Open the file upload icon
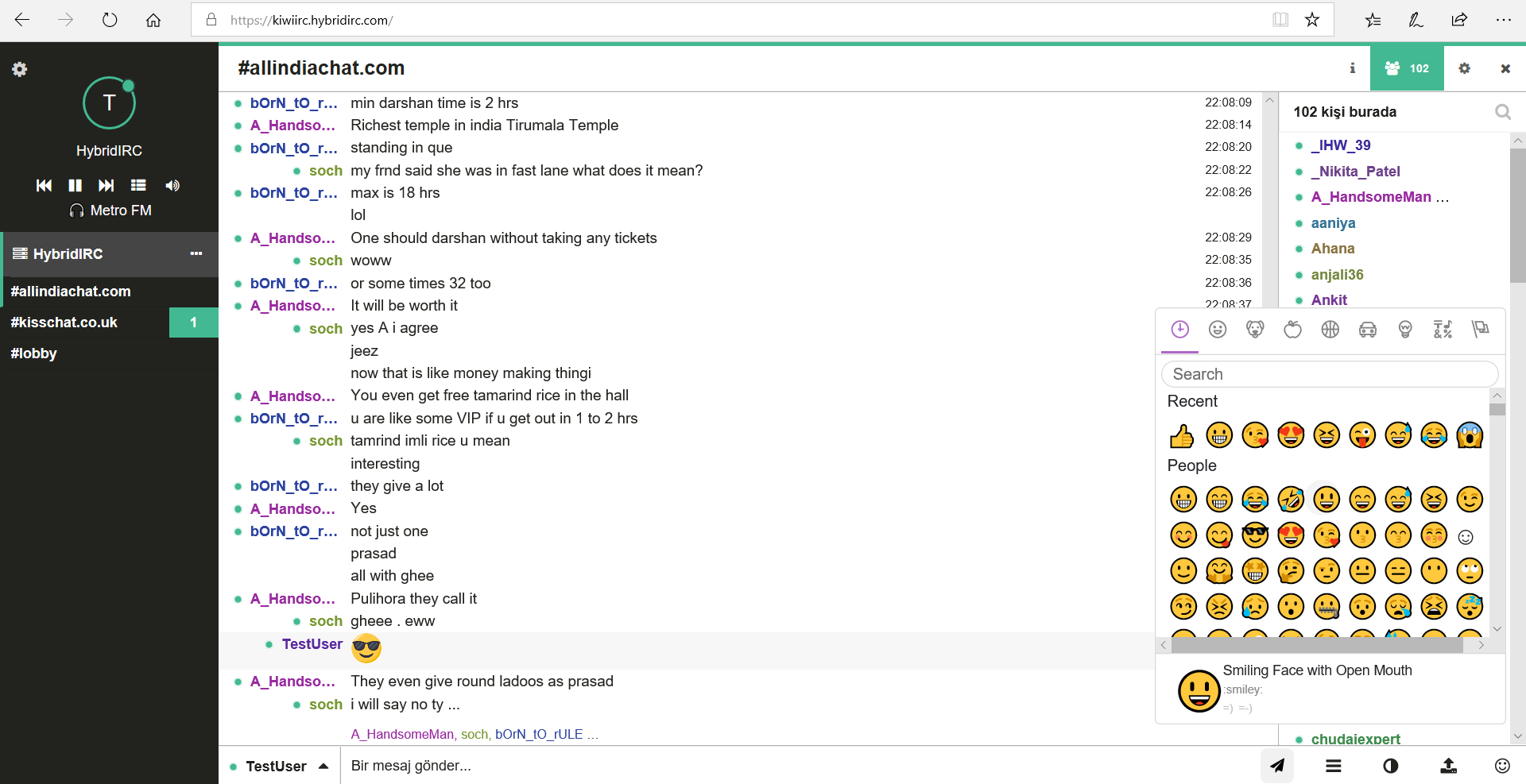This screenshot has height=784, width=1526. pyautogui.click(x=1449, y=766)
